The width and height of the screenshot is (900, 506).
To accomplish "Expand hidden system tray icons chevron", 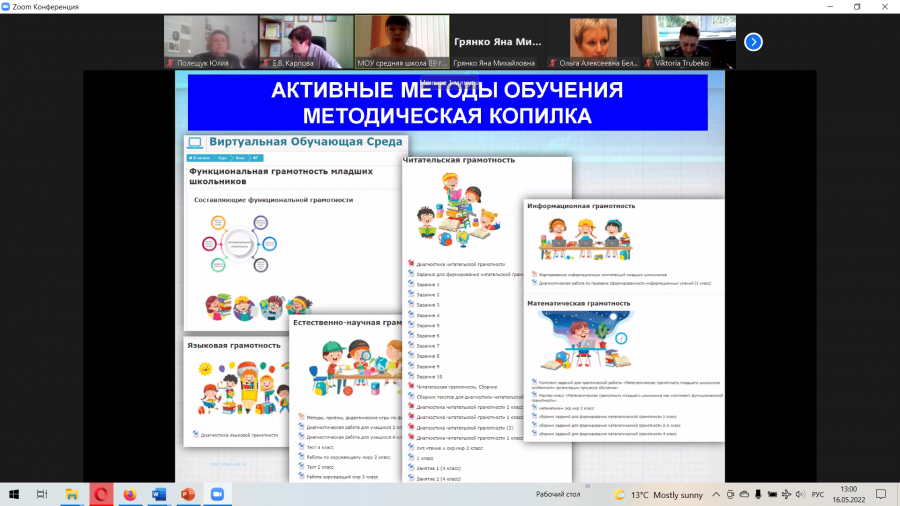I will (x=716, y=495).
